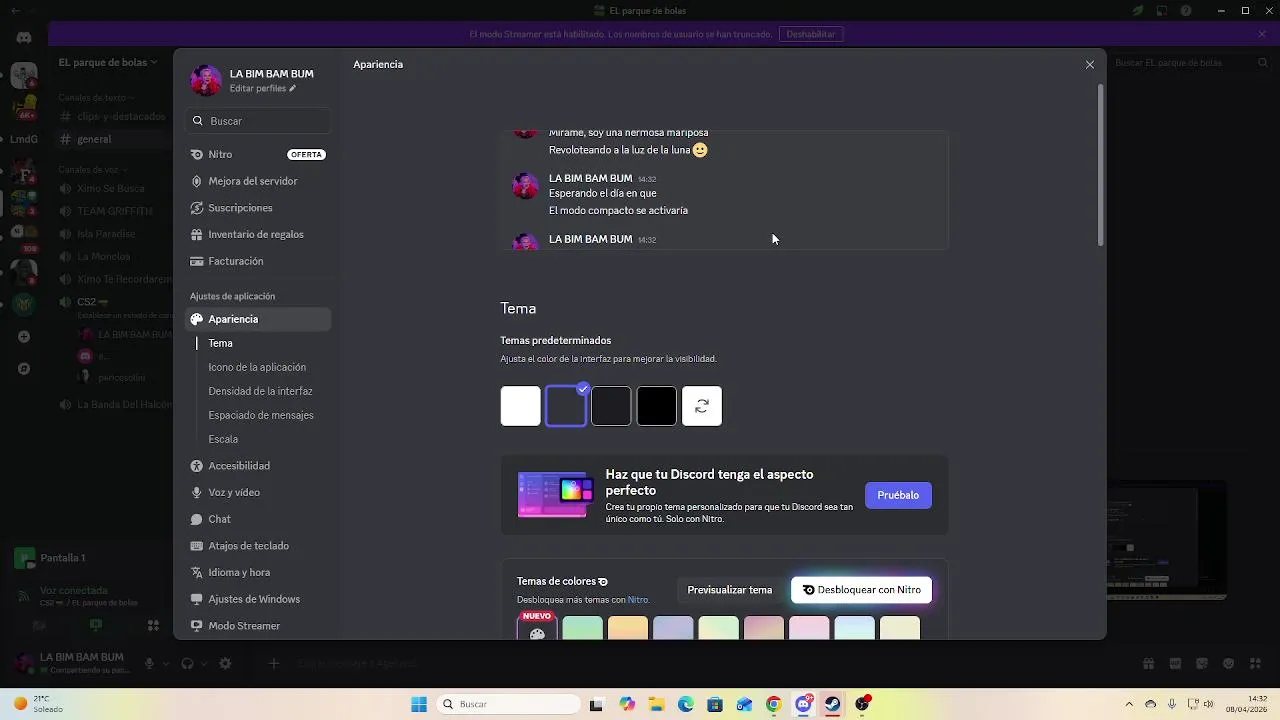
Task: Select the onyx black theme swatch
Action: coord(656,406)
